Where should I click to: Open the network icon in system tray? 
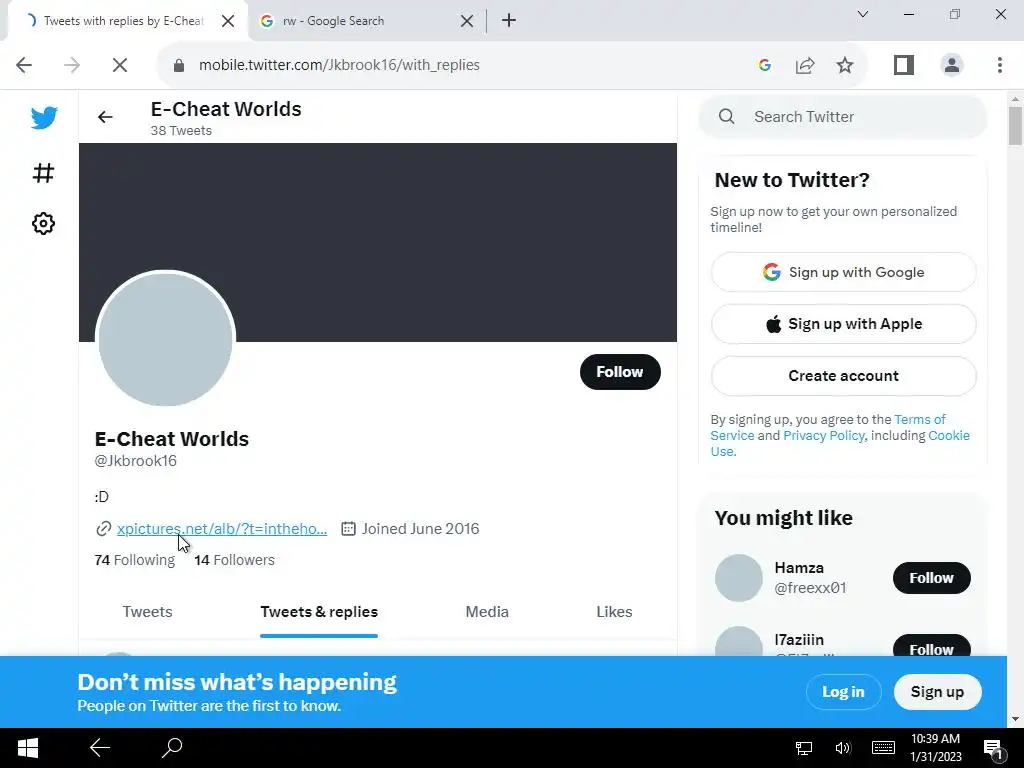coord(804,748)
